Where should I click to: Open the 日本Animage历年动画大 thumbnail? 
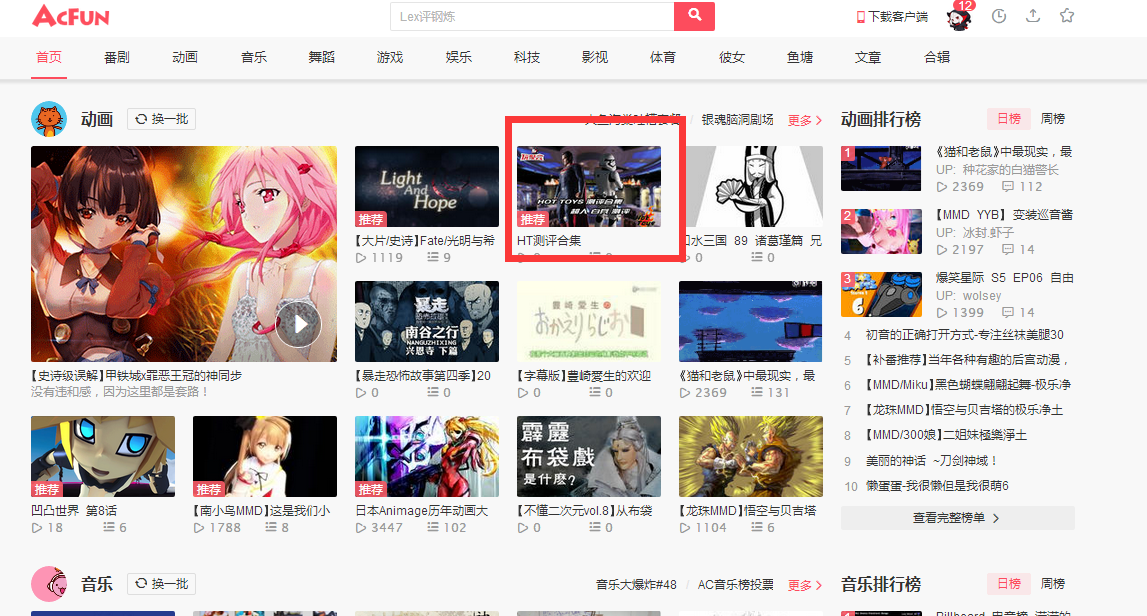pos(426,457)
